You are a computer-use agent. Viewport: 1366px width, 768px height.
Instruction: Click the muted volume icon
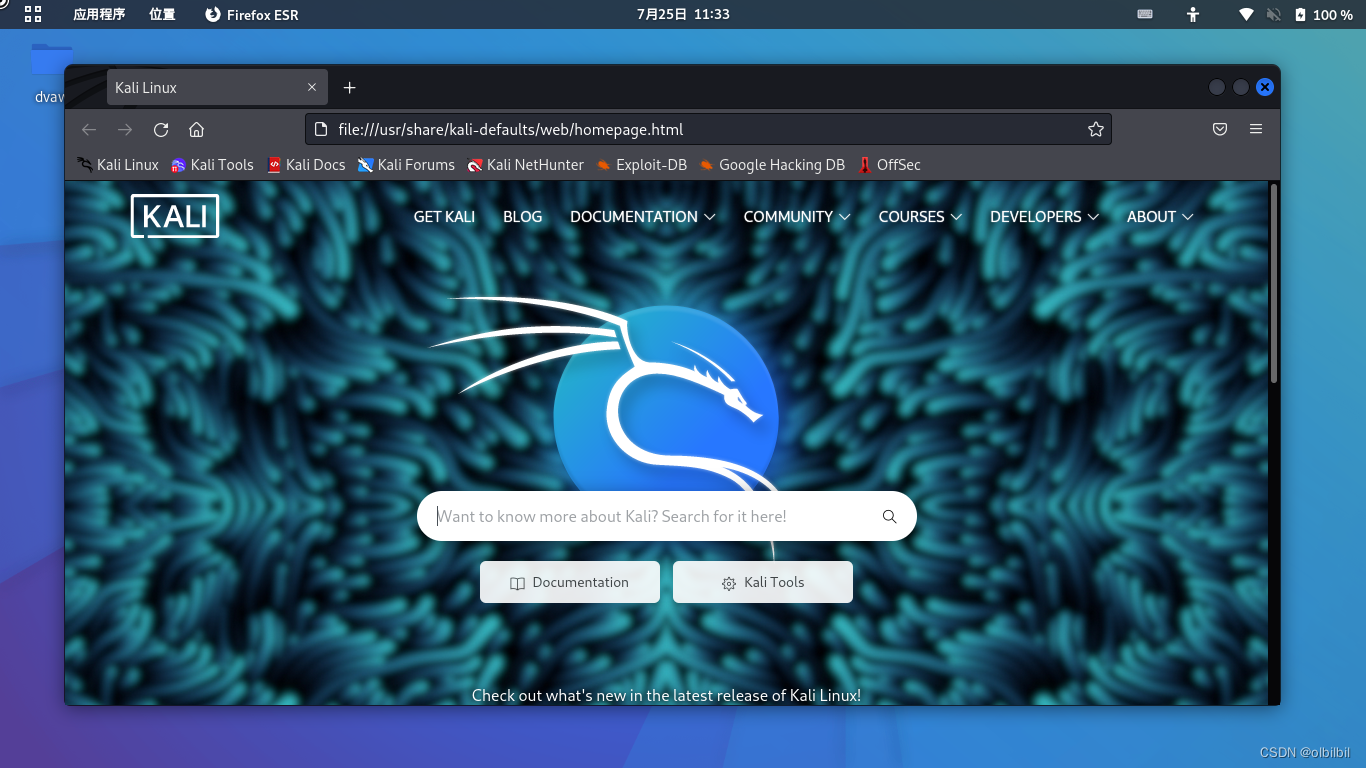click(x=1274, y=14)
